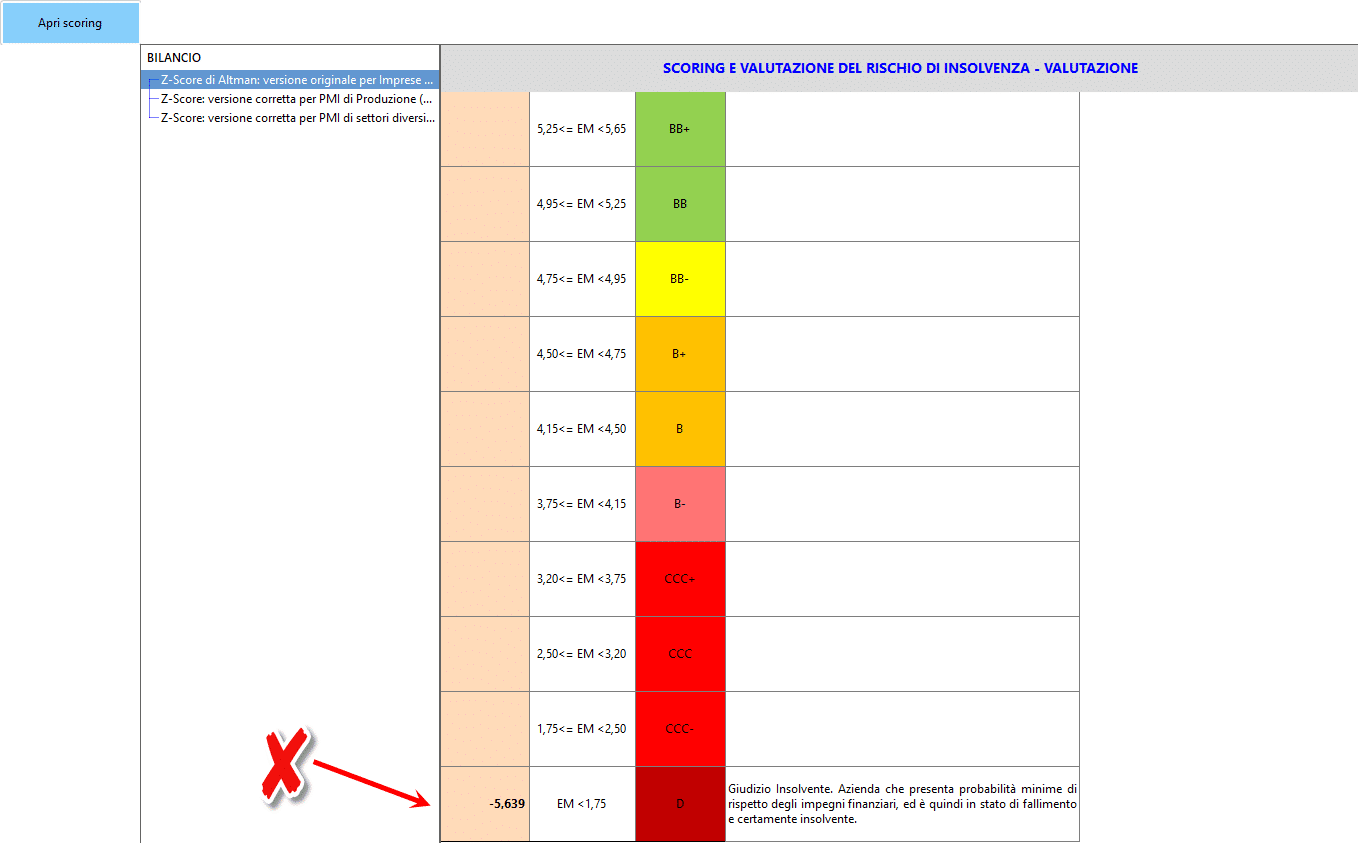Click the range 3,20<= EM <3,75

point(582,579)
